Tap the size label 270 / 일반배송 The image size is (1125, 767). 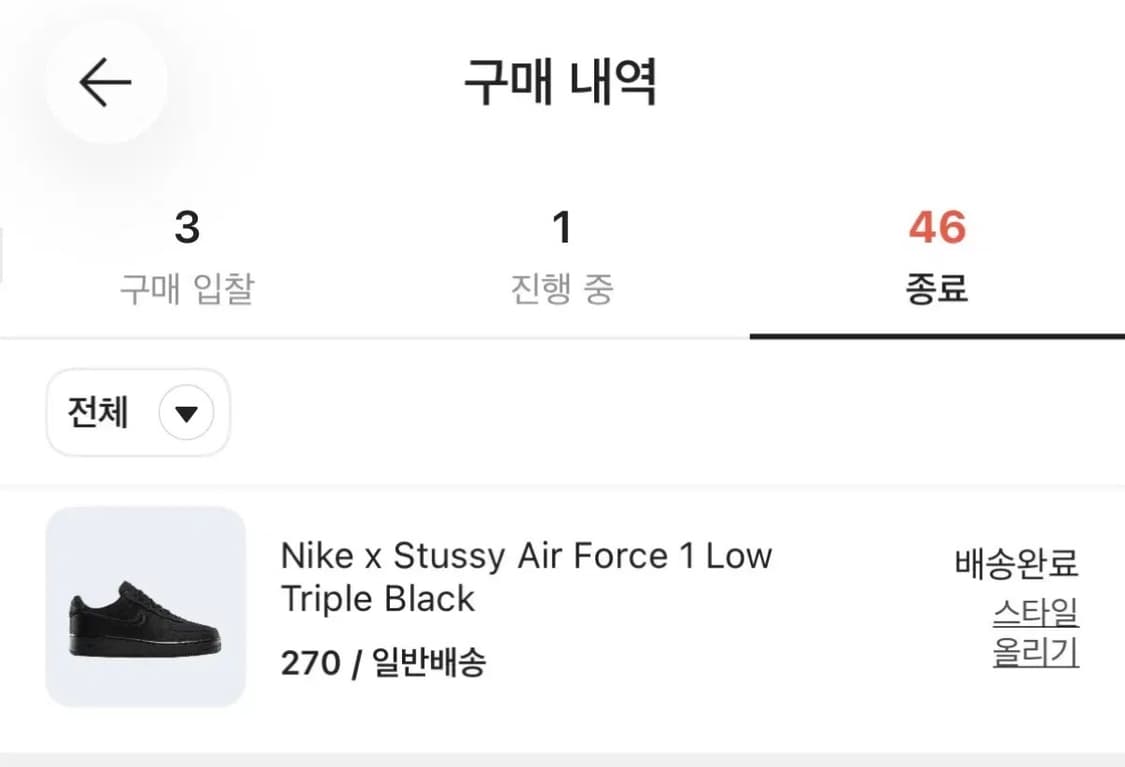pos(384,662)
